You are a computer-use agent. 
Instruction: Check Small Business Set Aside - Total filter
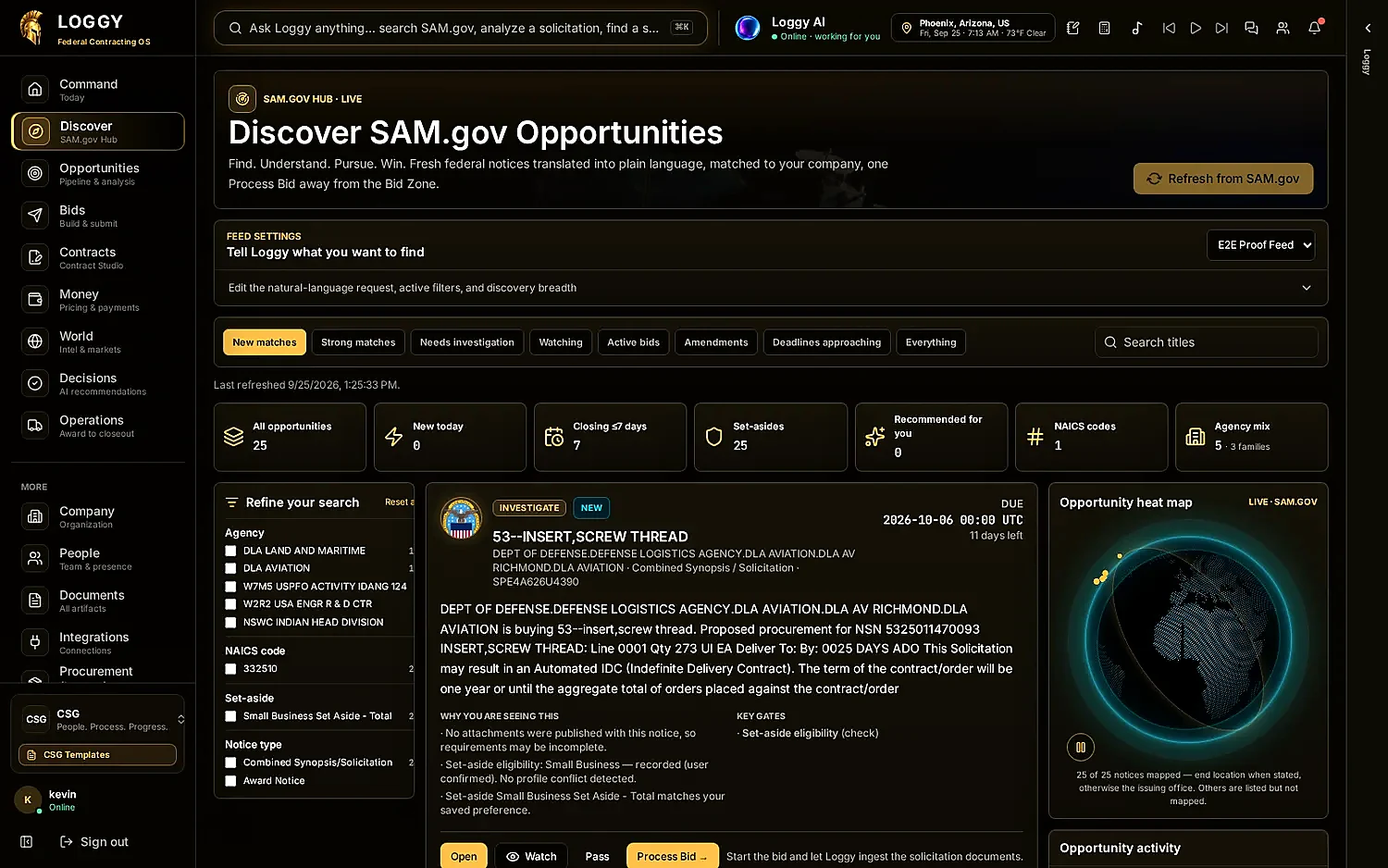[x=230, y=716]
